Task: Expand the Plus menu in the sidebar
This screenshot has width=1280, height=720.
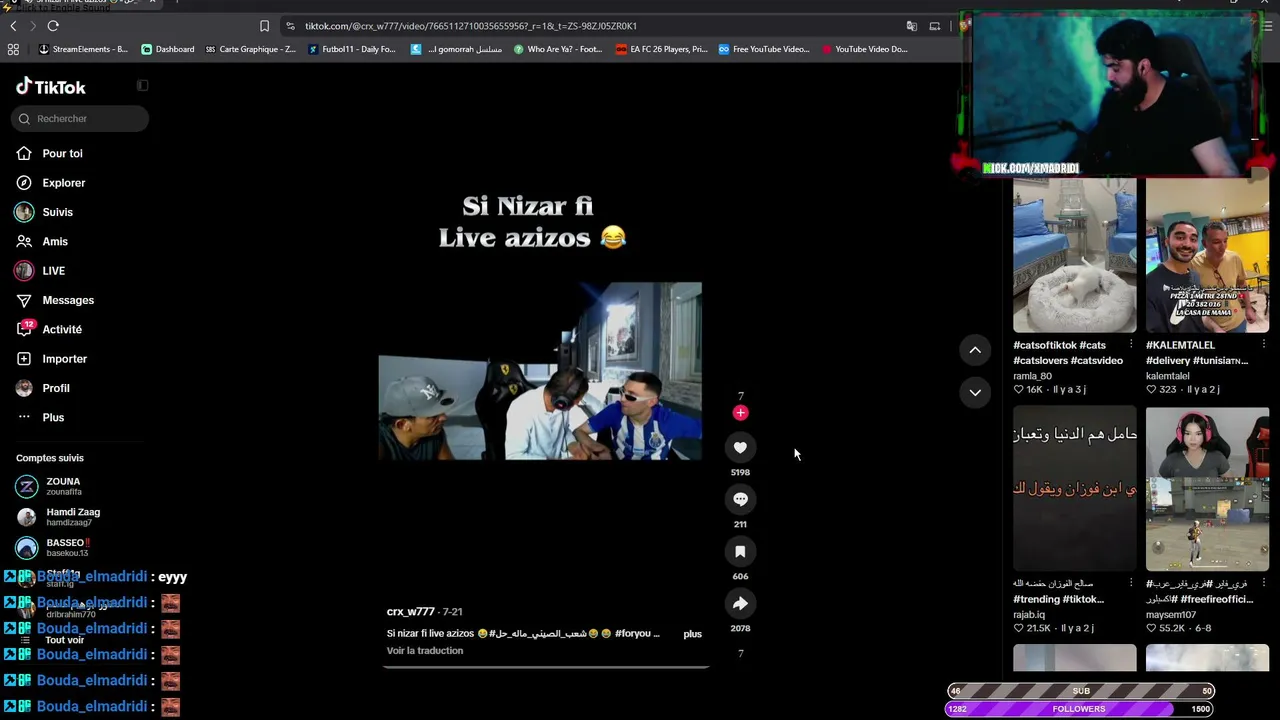Action: point(53,417)
